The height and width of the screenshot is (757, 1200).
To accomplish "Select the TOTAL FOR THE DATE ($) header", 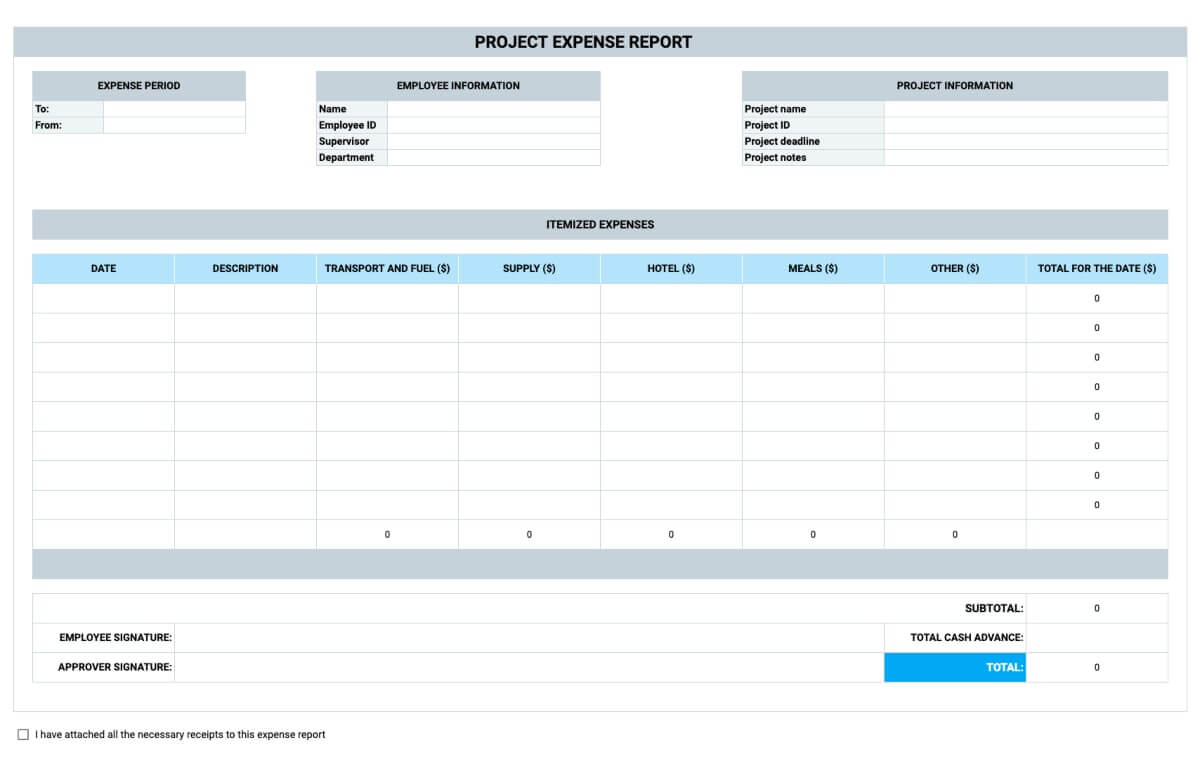I will point(1097,269).
